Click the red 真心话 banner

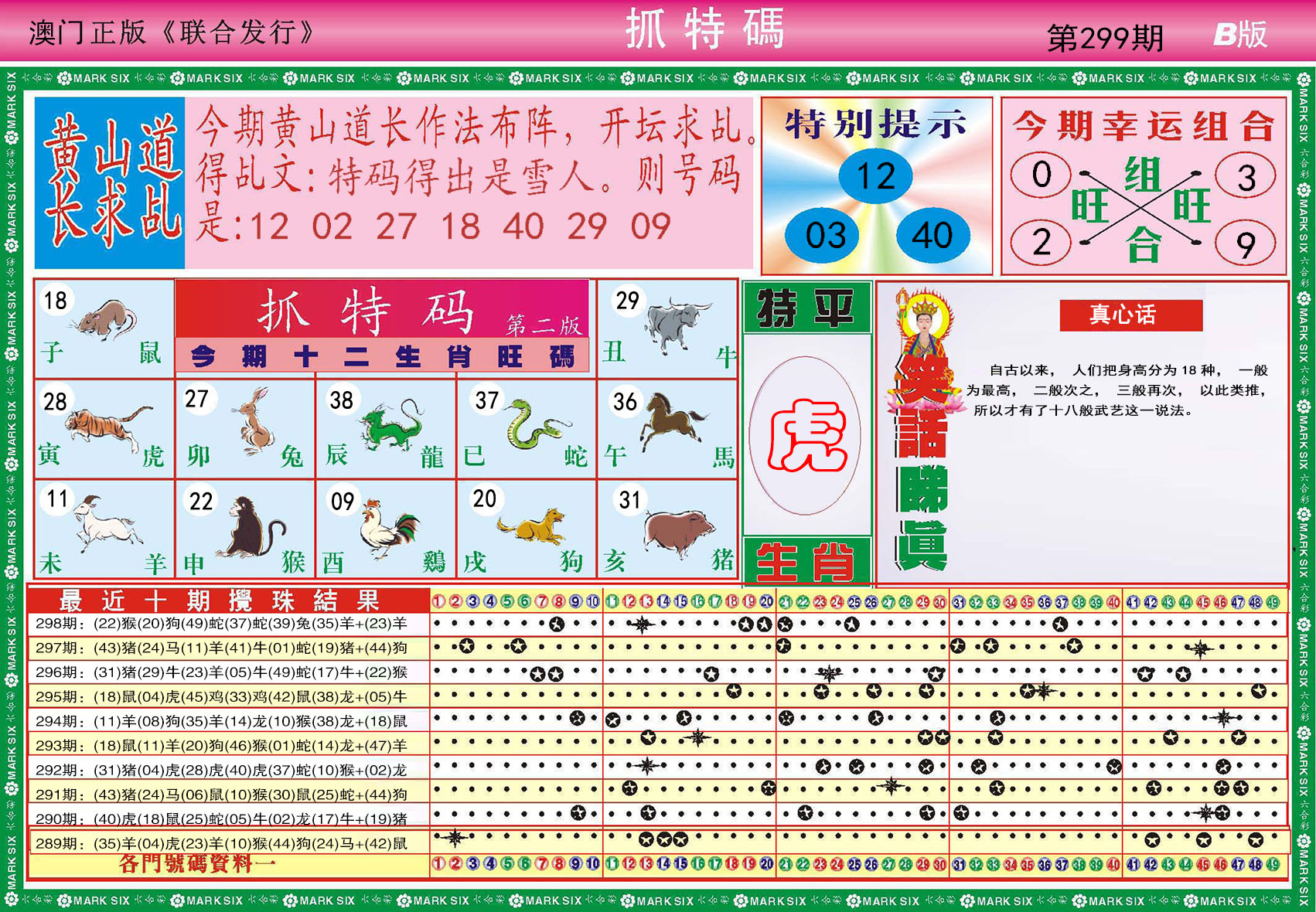(x=1130, y=315)
